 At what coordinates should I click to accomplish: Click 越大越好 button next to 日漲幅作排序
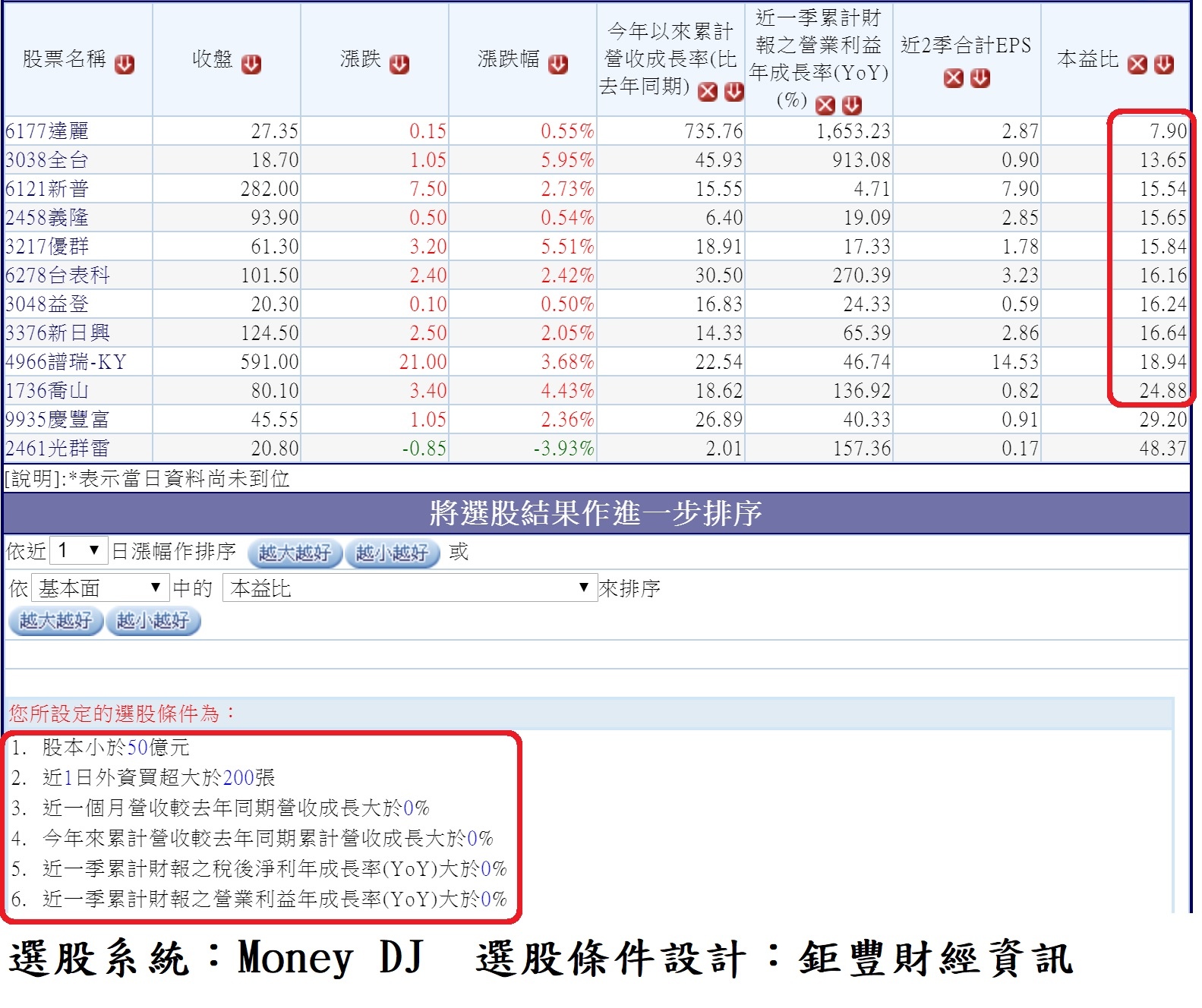[x=295, y=553]
